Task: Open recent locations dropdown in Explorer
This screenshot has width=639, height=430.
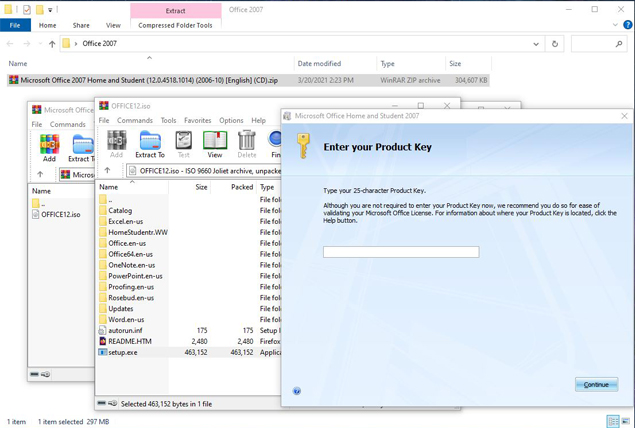Action: pyautogui.click(x=40, y=44)
